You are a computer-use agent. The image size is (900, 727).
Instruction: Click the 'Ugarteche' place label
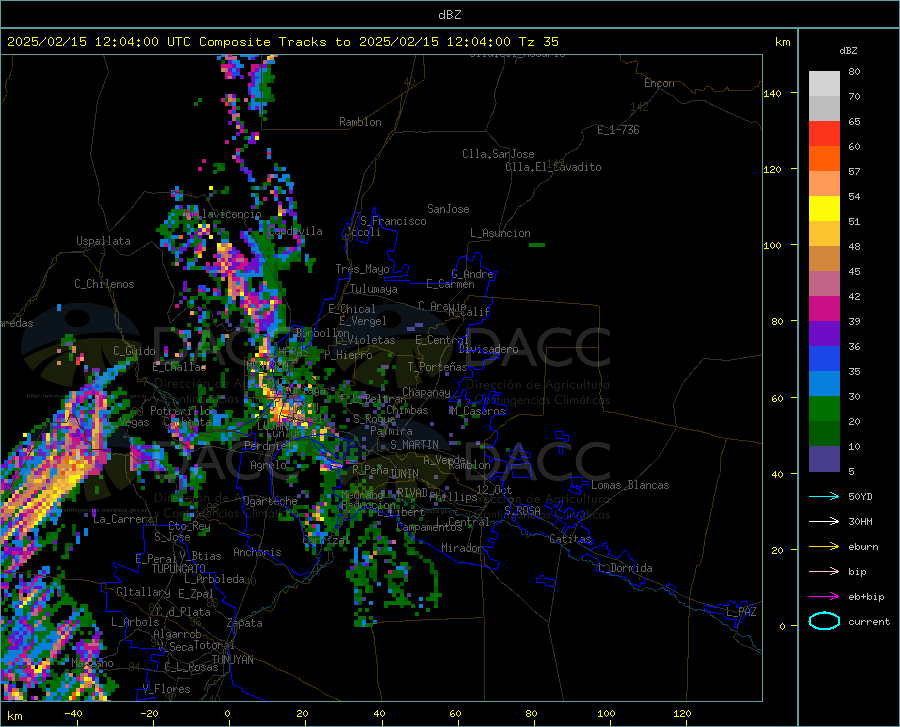(x=270, y=501)
